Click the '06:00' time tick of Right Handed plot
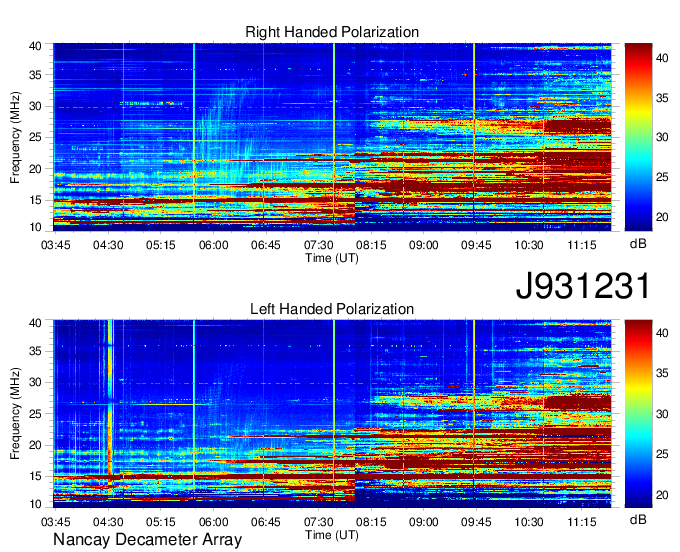The width and height of the screenshot is (680, 552). pyautogui.click(x=213, y=245)
